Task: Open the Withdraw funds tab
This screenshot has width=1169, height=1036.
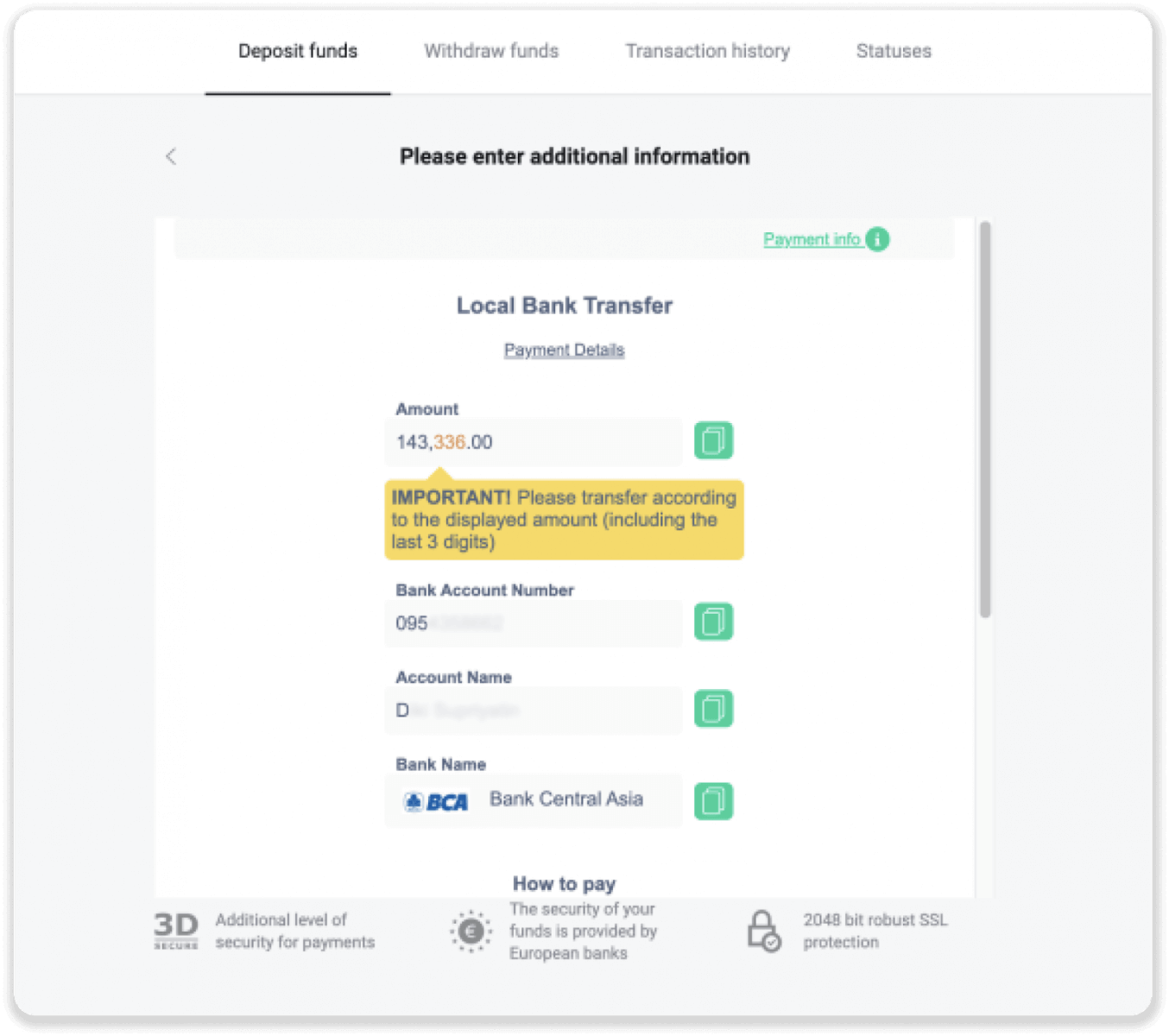Action: [491, 51]
